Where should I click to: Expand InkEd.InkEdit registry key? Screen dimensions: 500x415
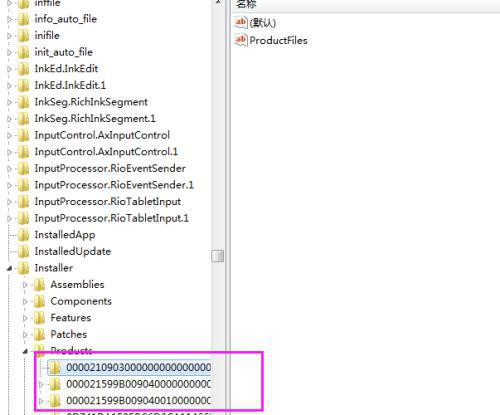coord(9,69)
